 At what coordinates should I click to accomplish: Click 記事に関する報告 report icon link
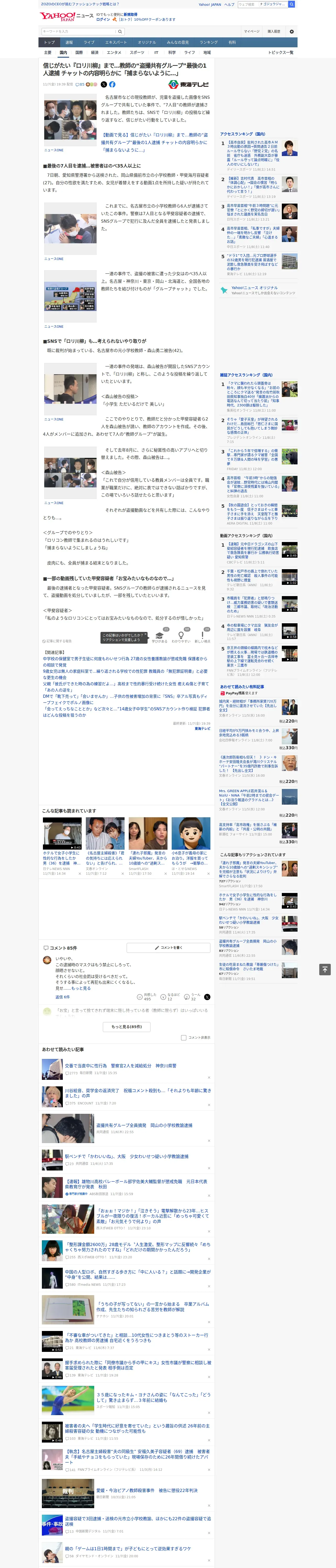(x=57, y=641)
